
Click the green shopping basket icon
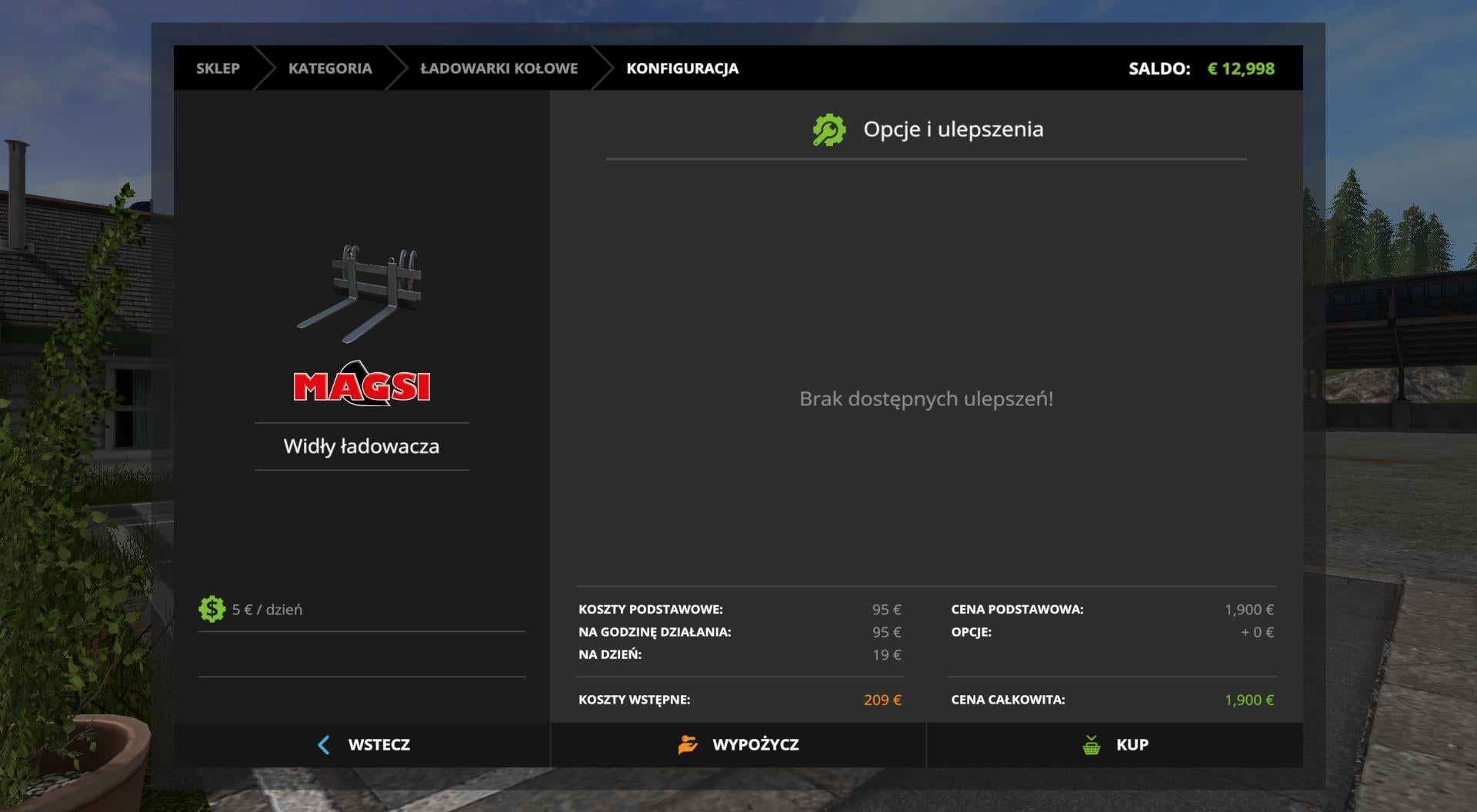1091,744
